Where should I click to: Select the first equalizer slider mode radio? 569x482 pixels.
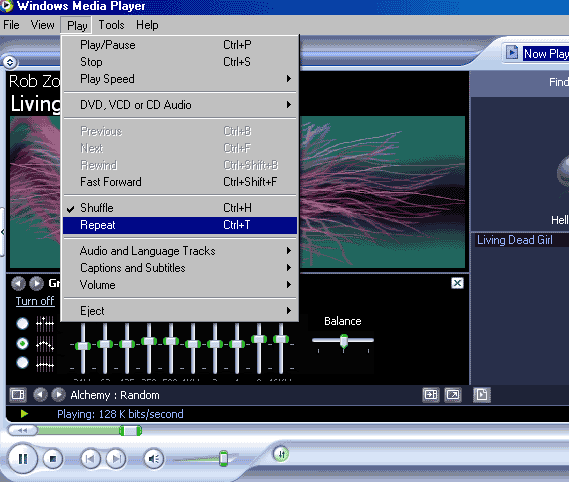(22, 323)
